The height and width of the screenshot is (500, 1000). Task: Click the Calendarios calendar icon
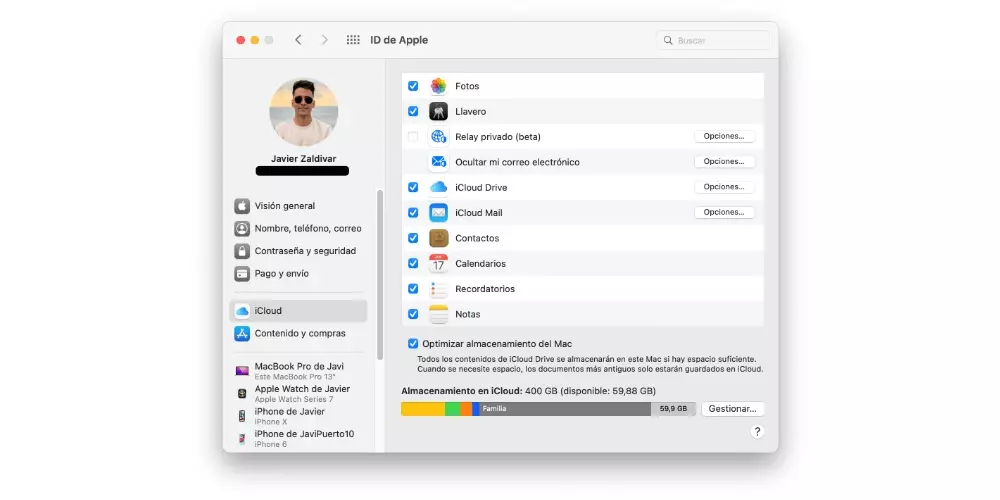[438, 263]
